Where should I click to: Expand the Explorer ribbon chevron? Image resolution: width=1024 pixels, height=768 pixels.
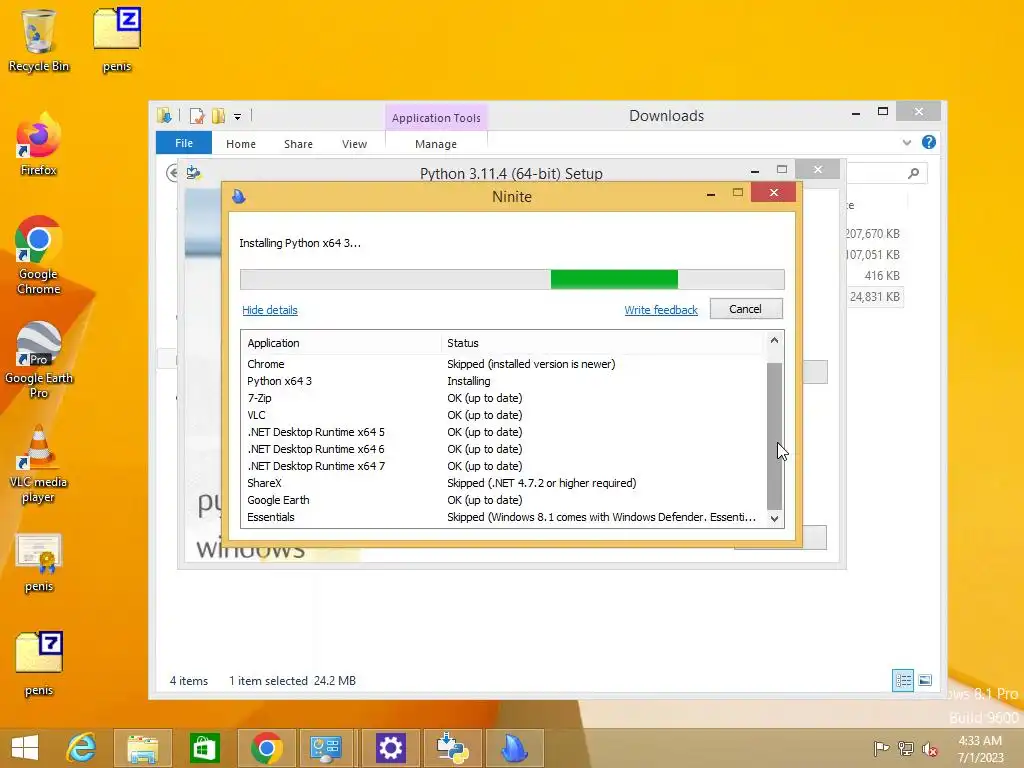[906, 142]
